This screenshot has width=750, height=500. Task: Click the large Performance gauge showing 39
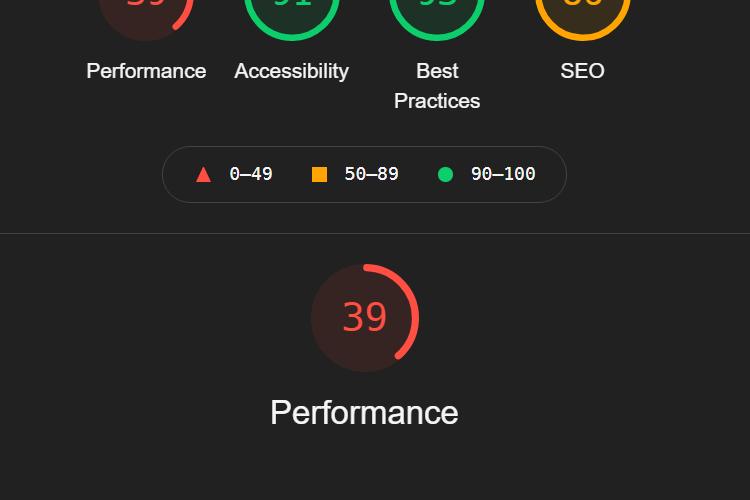(365, 318)
